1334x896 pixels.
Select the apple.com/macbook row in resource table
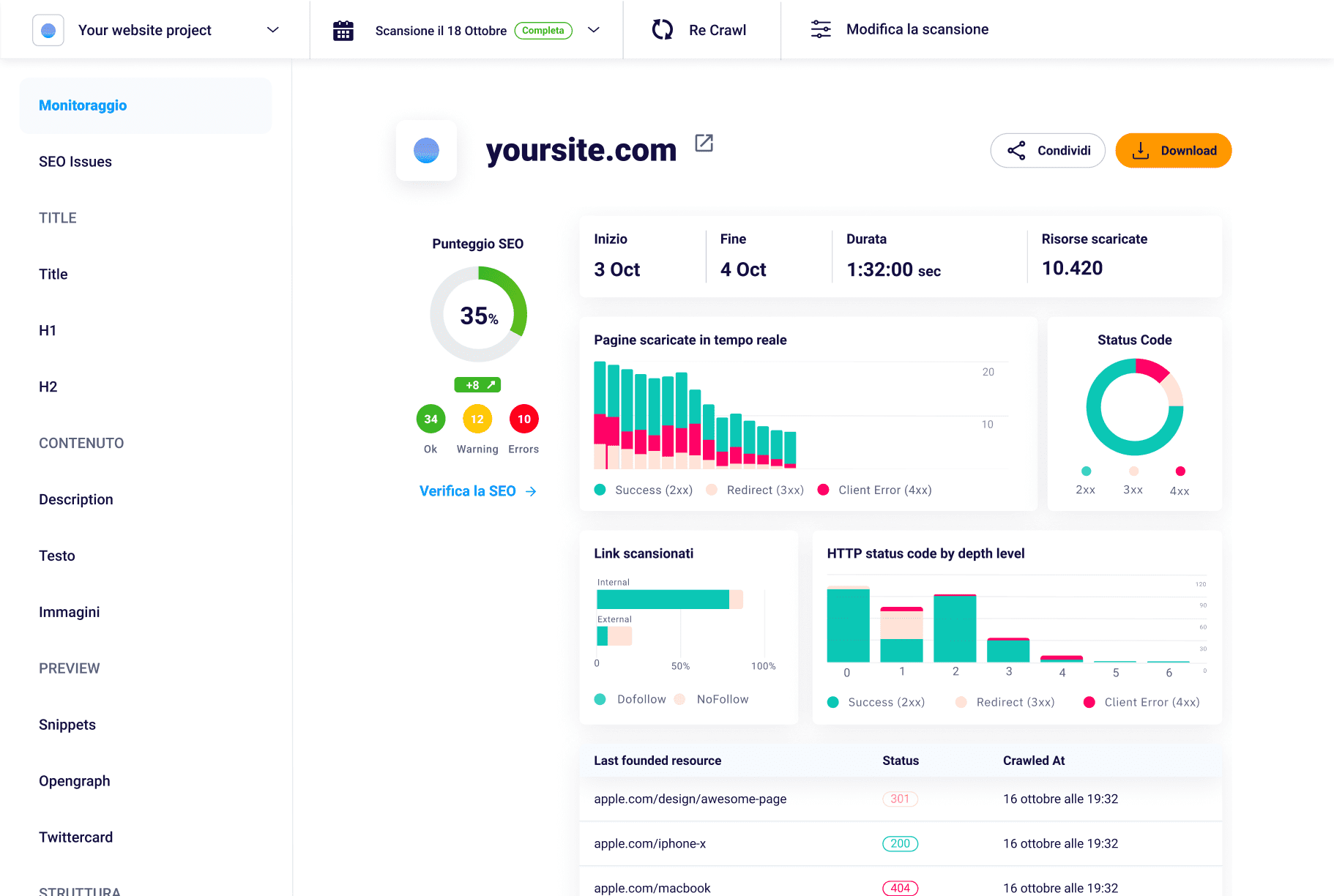point(652,887)
